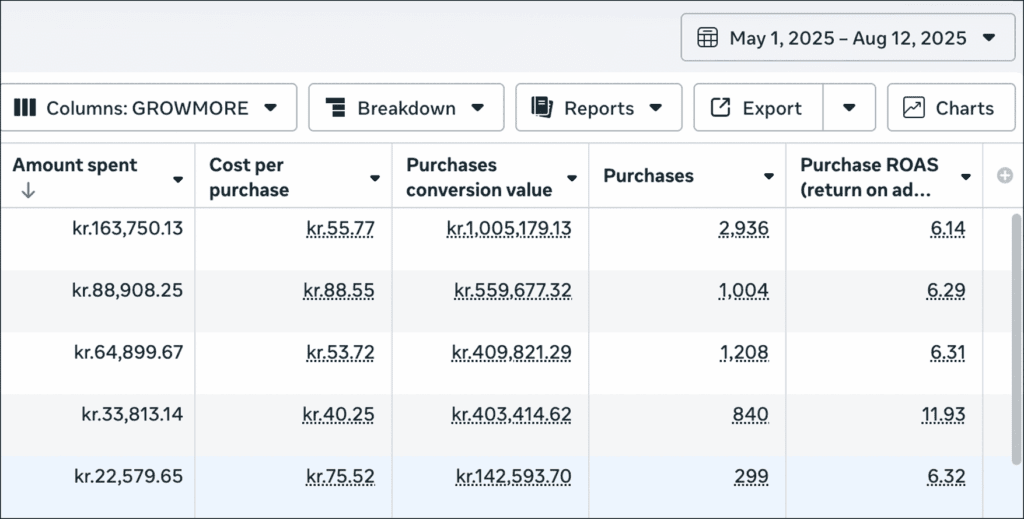1024x519 pixels.
Task: Click the 11.93 ROAS value
Action: pos(947,414)
